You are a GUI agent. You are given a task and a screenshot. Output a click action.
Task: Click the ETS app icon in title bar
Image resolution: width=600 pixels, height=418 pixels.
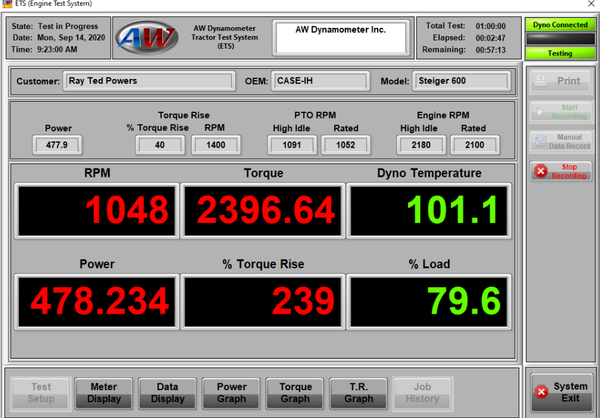(x=7, y=6)
